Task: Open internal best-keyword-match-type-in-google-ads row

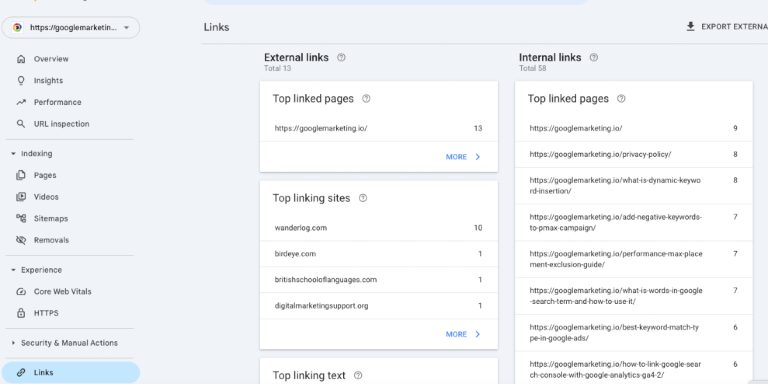Action: [634, 333]
